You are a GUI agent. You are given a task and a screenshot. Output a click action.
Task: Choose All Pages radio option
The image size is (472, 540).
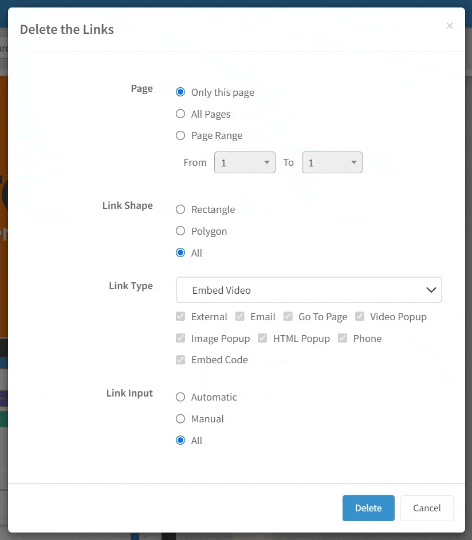pos(180,114)
